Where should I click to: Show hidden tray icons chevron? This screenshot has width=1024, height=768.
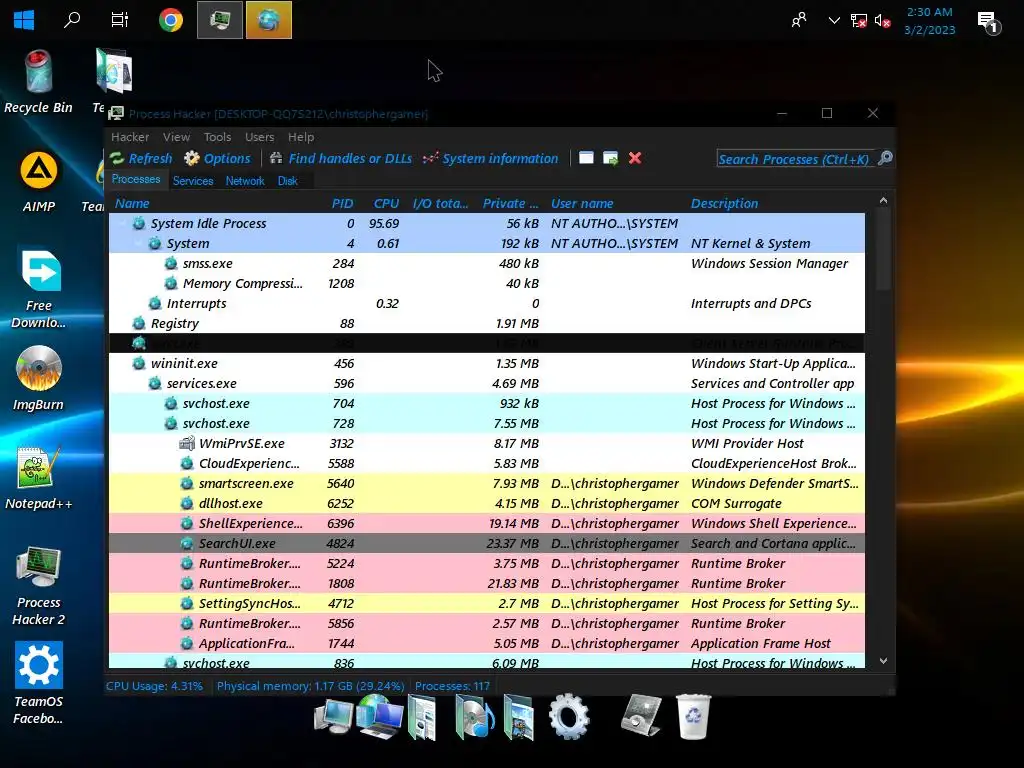coord(833,21)
